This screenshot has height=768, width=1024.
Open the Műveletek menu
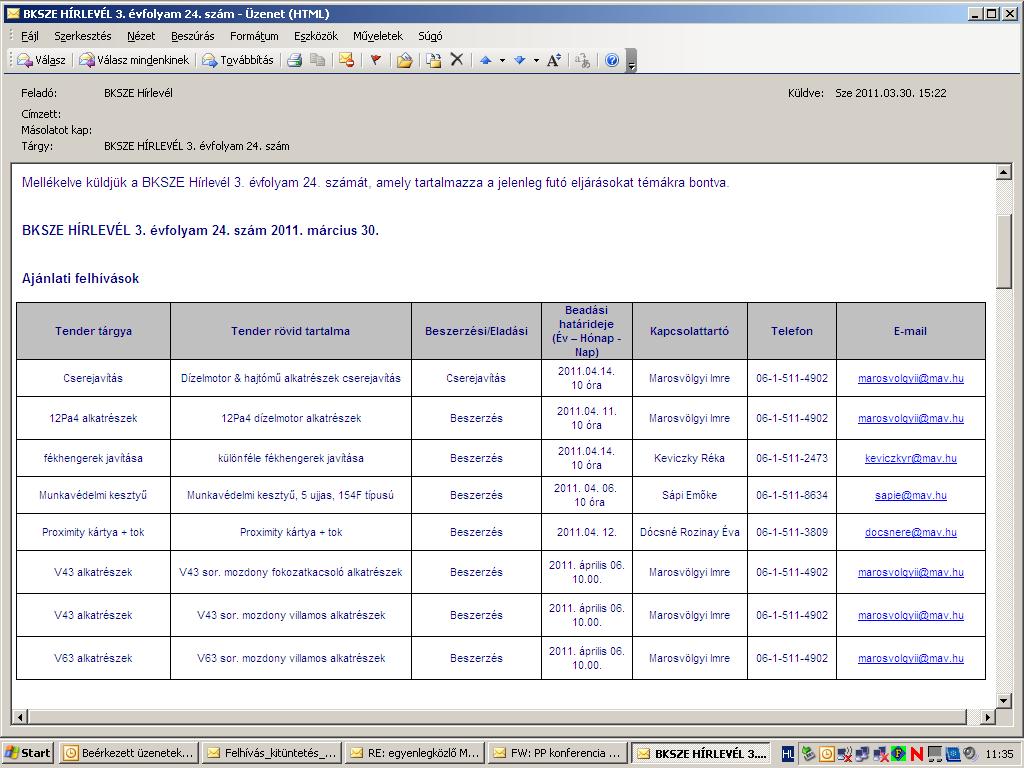click(x=378, y=36)
